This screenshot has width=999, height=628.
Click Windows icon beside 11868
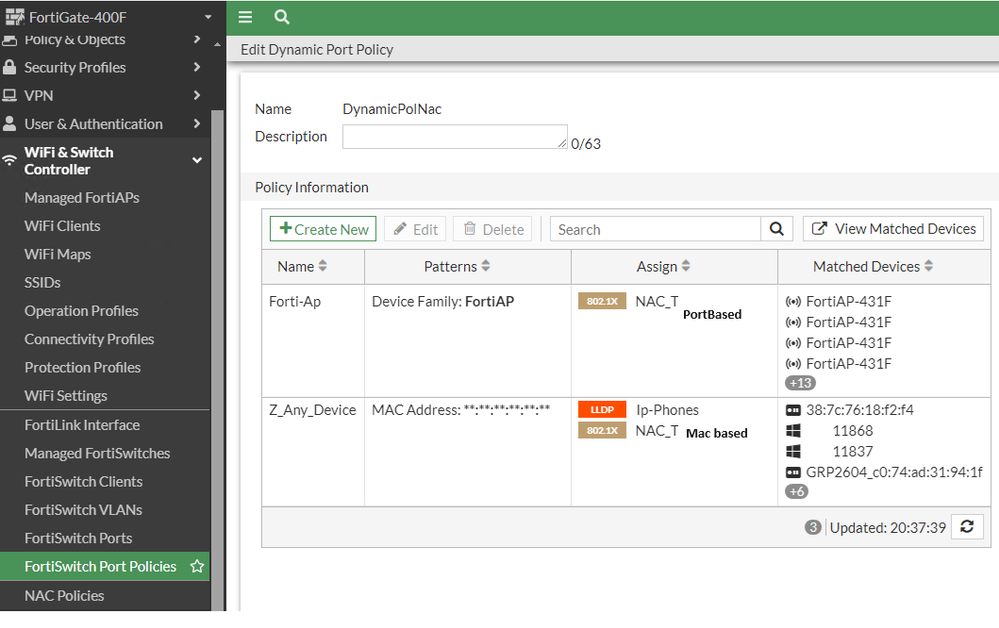click(793, 431)
